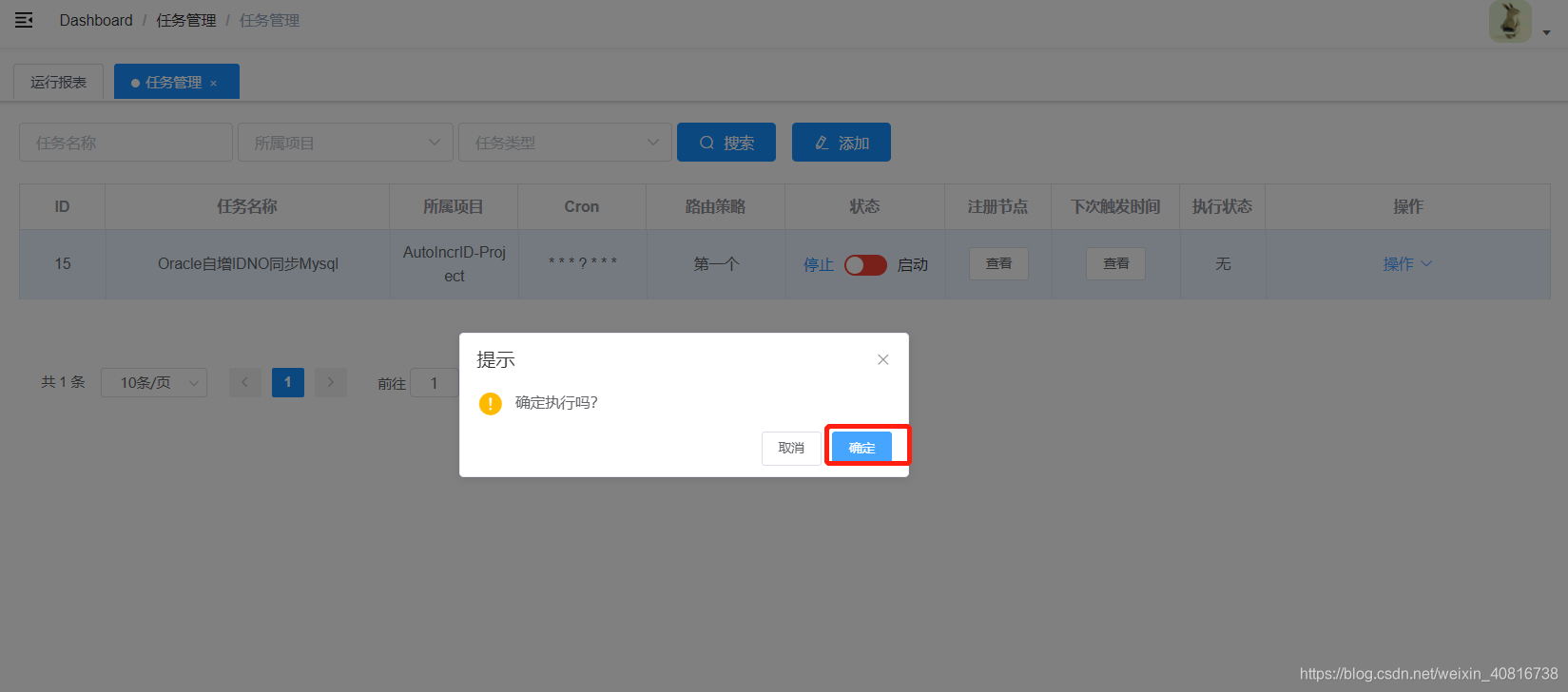Collapse sidebar with the hamburger icon

tap(24, 20)
